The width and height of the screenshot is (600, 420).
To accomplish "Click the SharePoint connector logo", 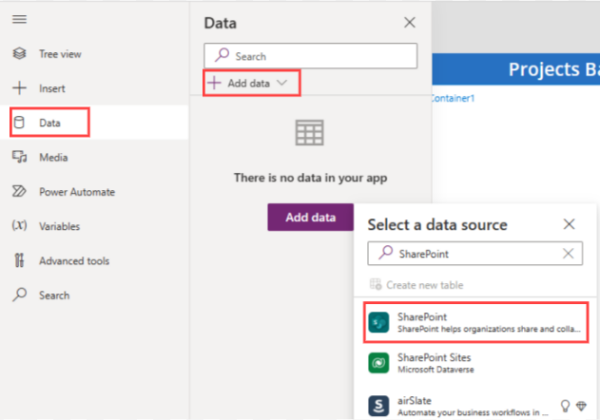I will (x=378, y=322).
